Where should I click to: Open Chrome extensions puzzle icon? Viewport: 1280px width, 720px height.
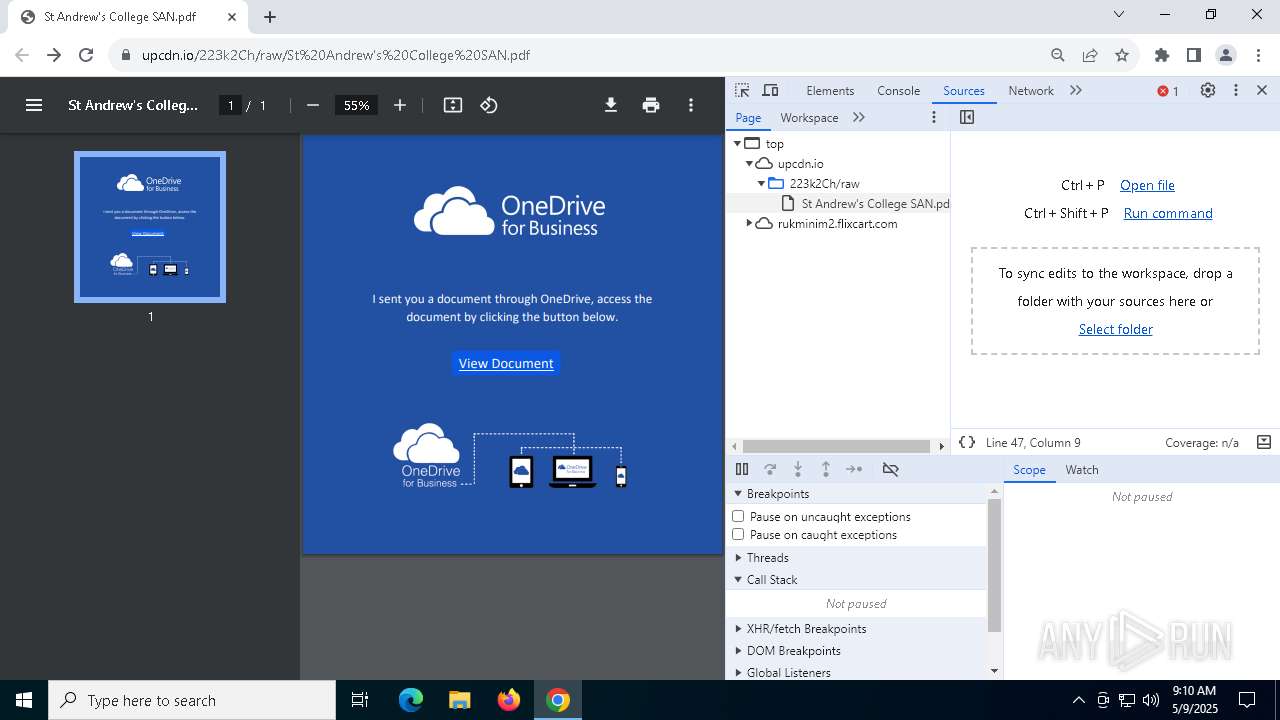pyautogui.click(x=1162, y=55)
